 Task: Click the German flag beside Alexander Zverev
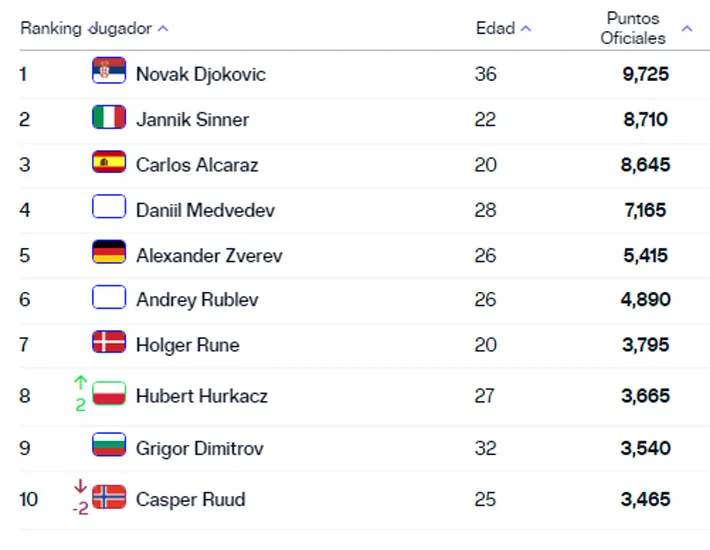pos(109,252)
